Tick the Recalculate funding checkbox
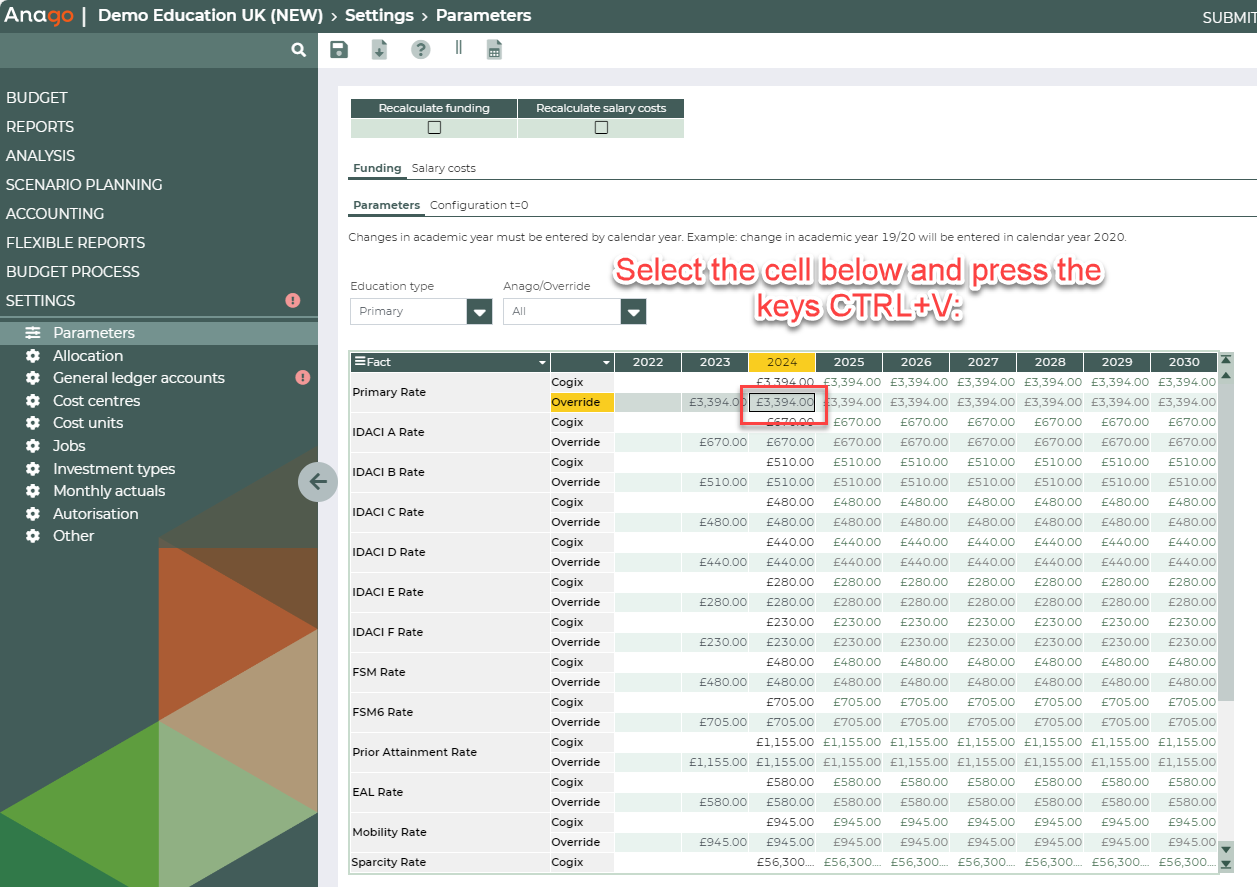 pyautogui.click(x=434, y=128)
